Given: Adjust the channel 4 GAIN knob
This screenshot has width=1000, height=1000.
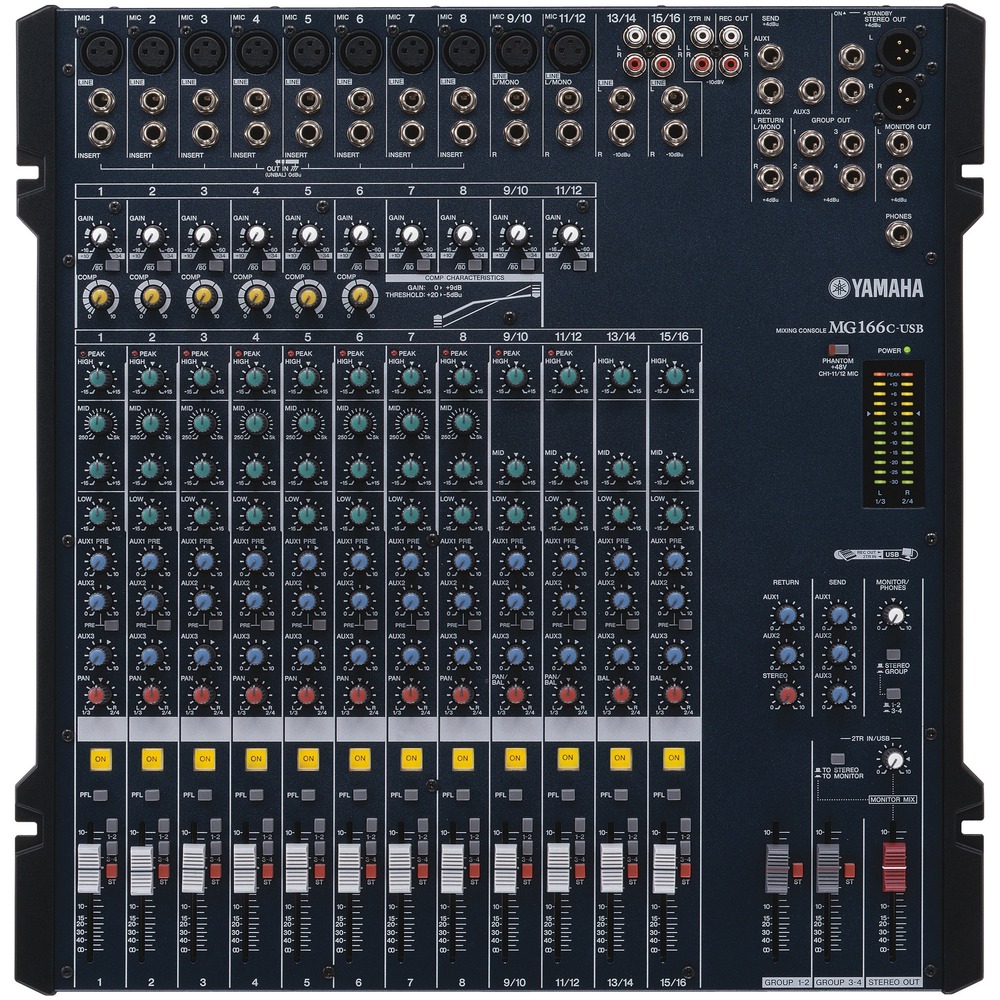Looking at the screenshot, I should pos(256,236).
